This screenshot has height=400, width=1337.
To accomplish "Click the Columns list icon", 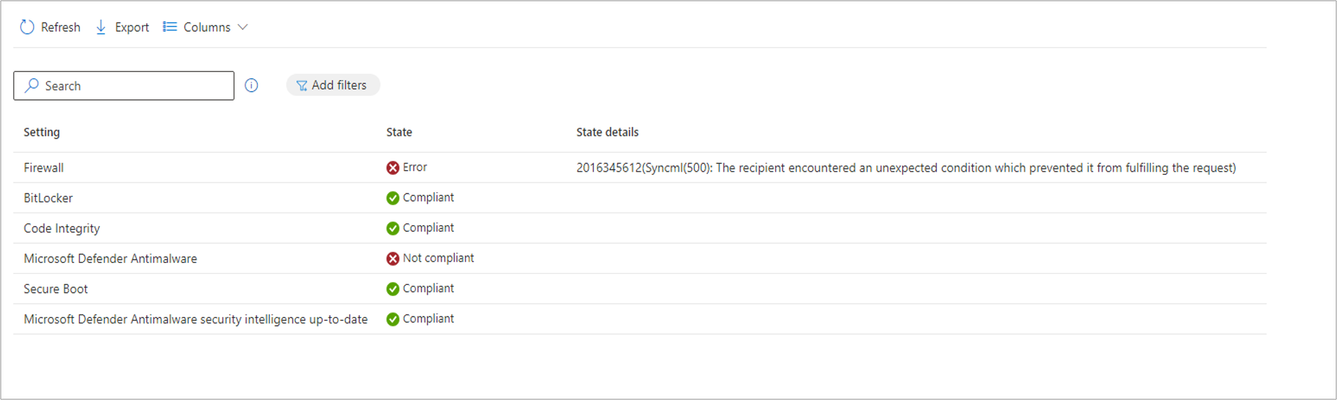I will [x=170, y=28].
